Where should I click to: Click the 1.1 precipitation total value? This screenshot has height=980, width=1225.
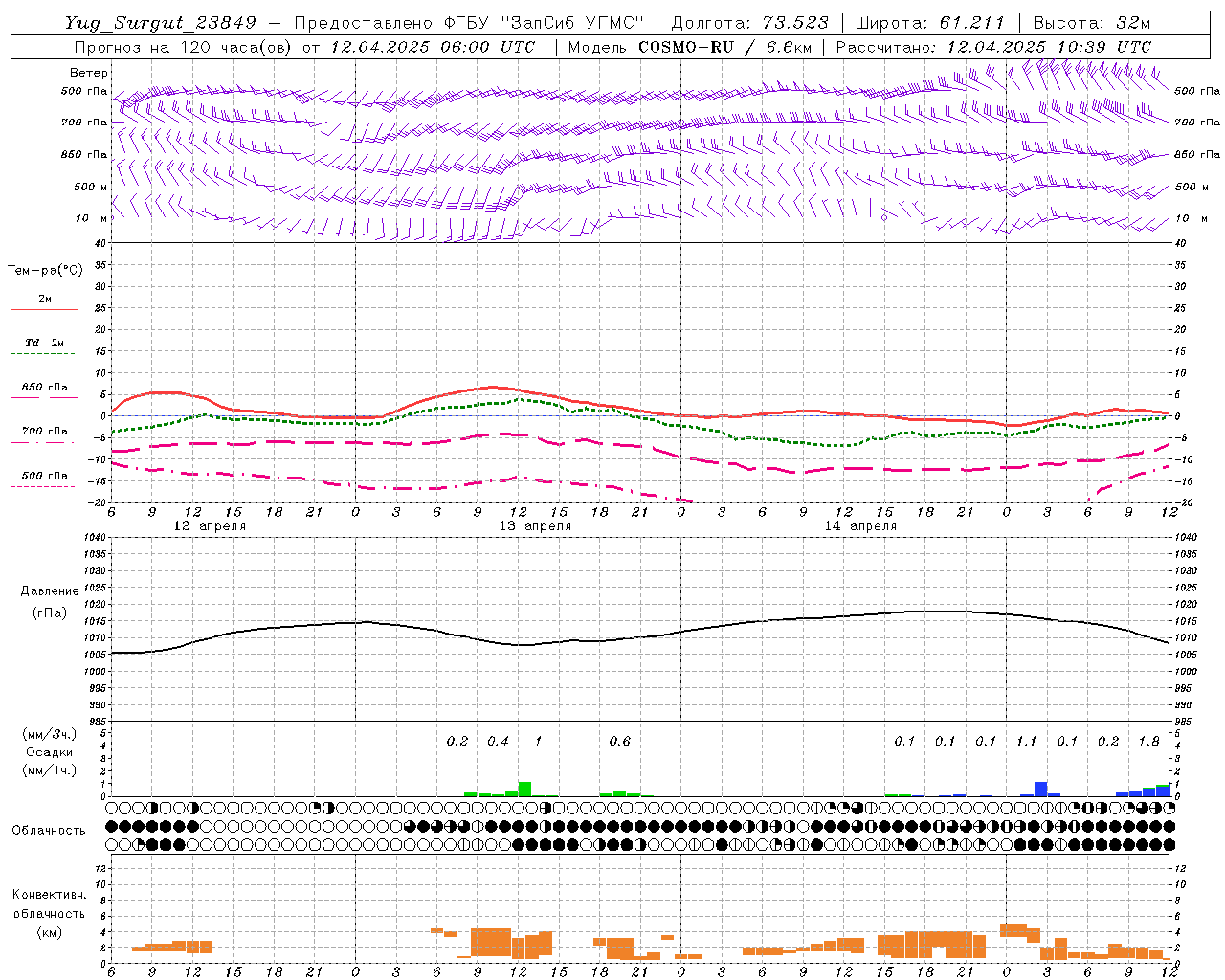pyautogui.click(x=1026, y=742)
